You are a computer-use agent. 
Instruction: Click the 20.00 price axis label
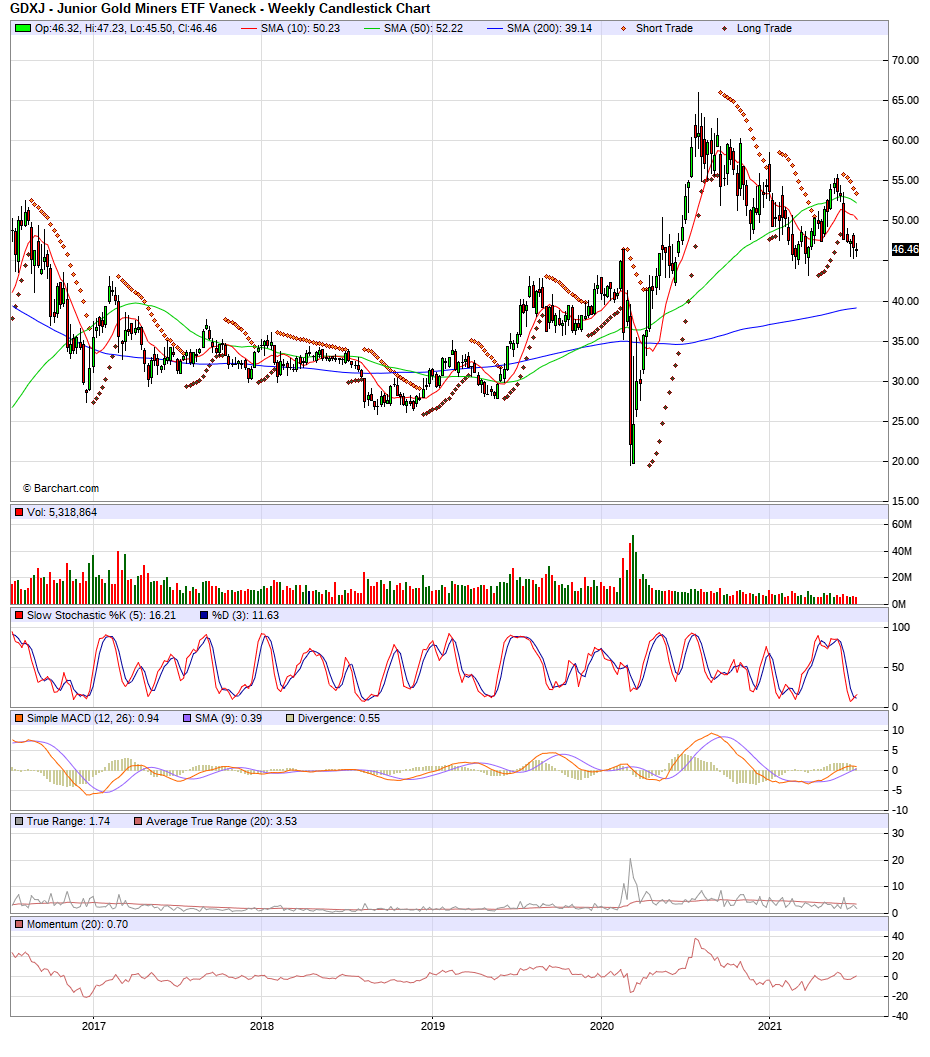pos(905,462)
